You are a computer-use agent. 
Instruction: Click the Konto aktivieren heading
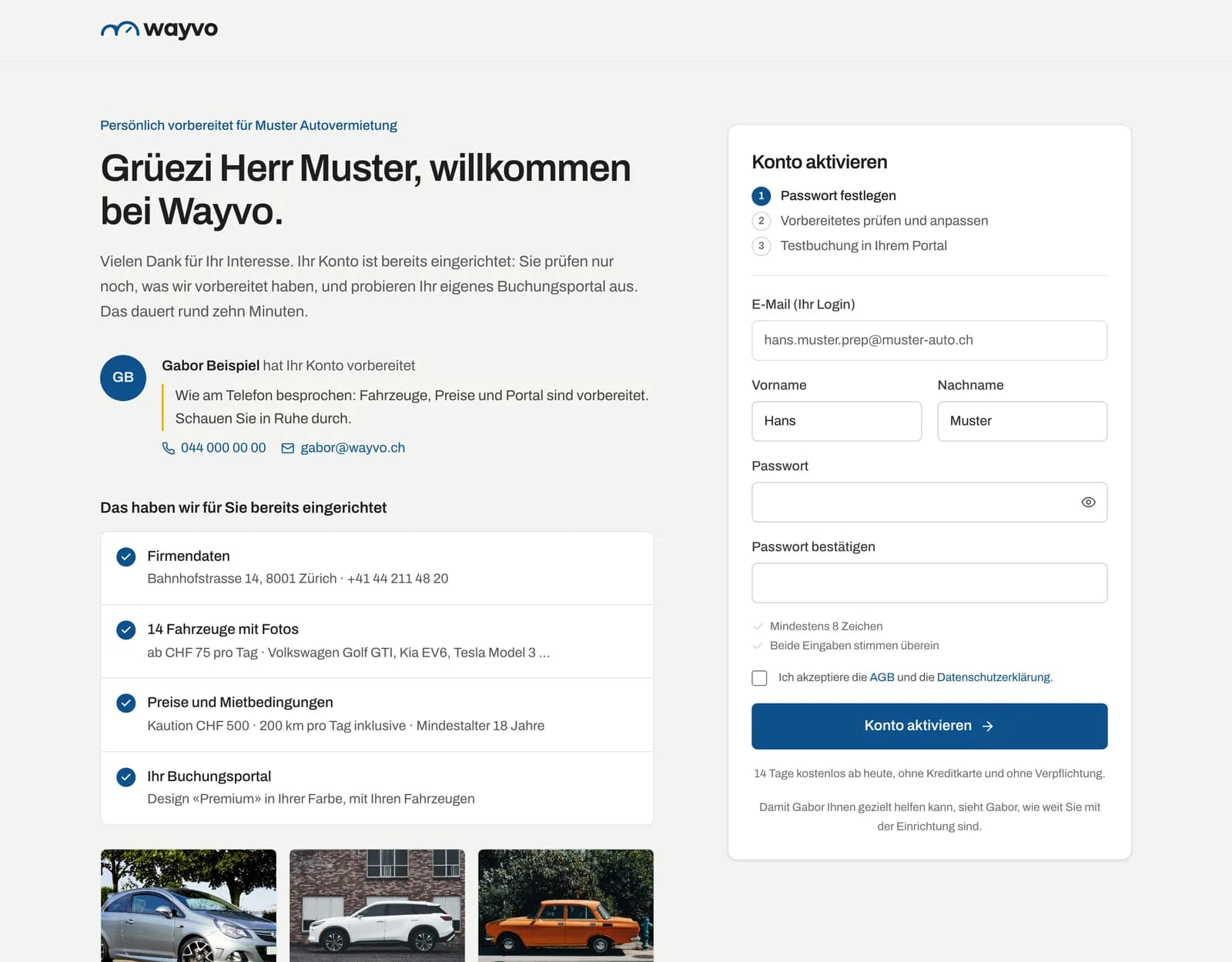click(819, 162)
